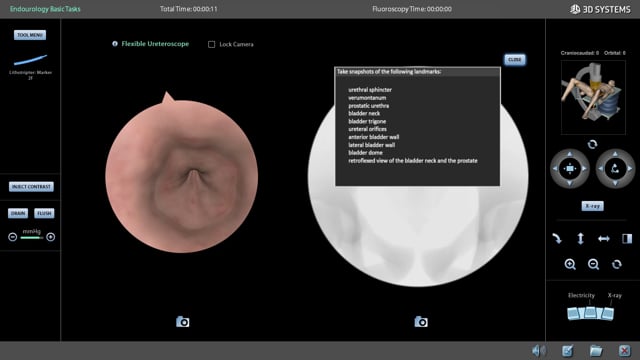Flip X-ray image vertically

[580, 238]
